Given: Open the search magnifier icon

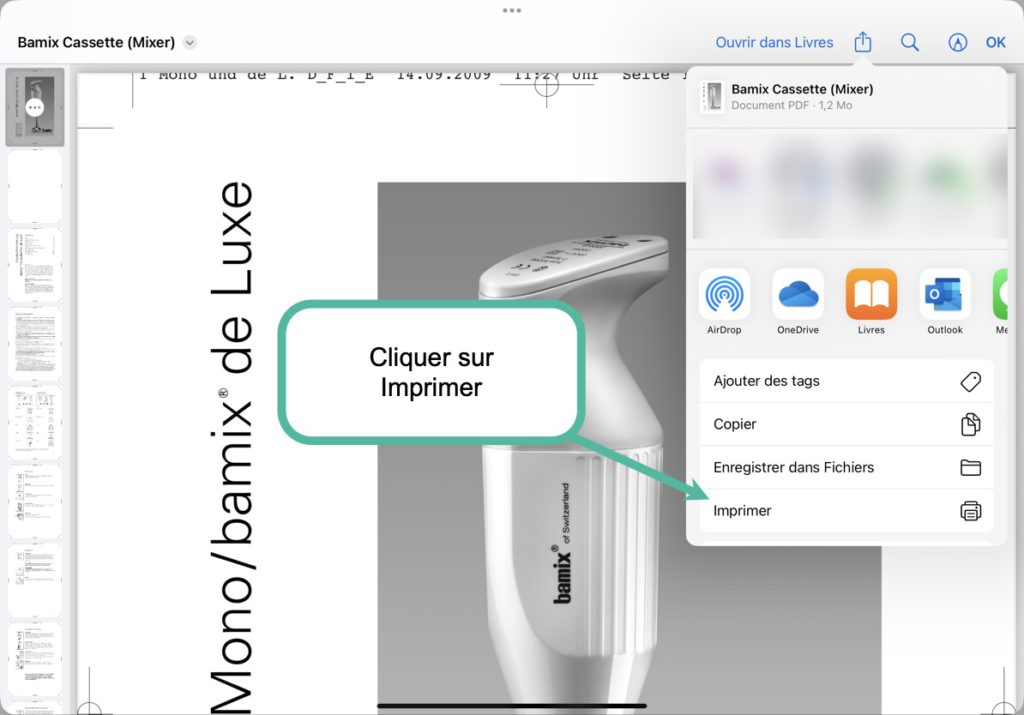Looking at the screenshot, I should click(909, 42).
